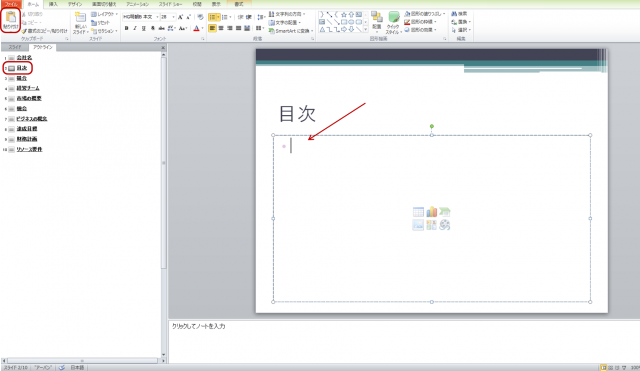Open the font name combo box
640x371 pixels.
coord(141,17)
